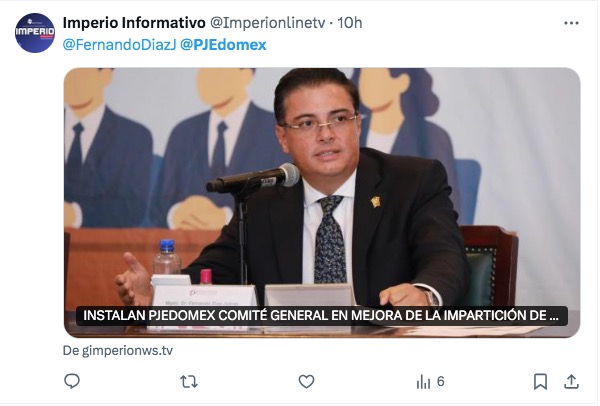Open the more options ellipsis menu
Image resolution: width=600 pixels, height=406 pixels.
tap(571, 23)
